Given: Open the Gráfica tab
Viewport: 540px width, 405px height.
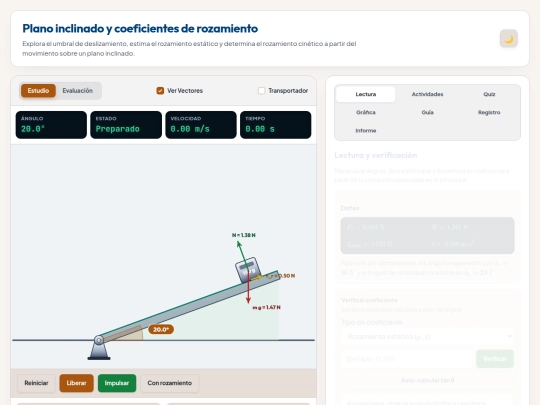Looking at the screenshot, I should click(366, 112).
